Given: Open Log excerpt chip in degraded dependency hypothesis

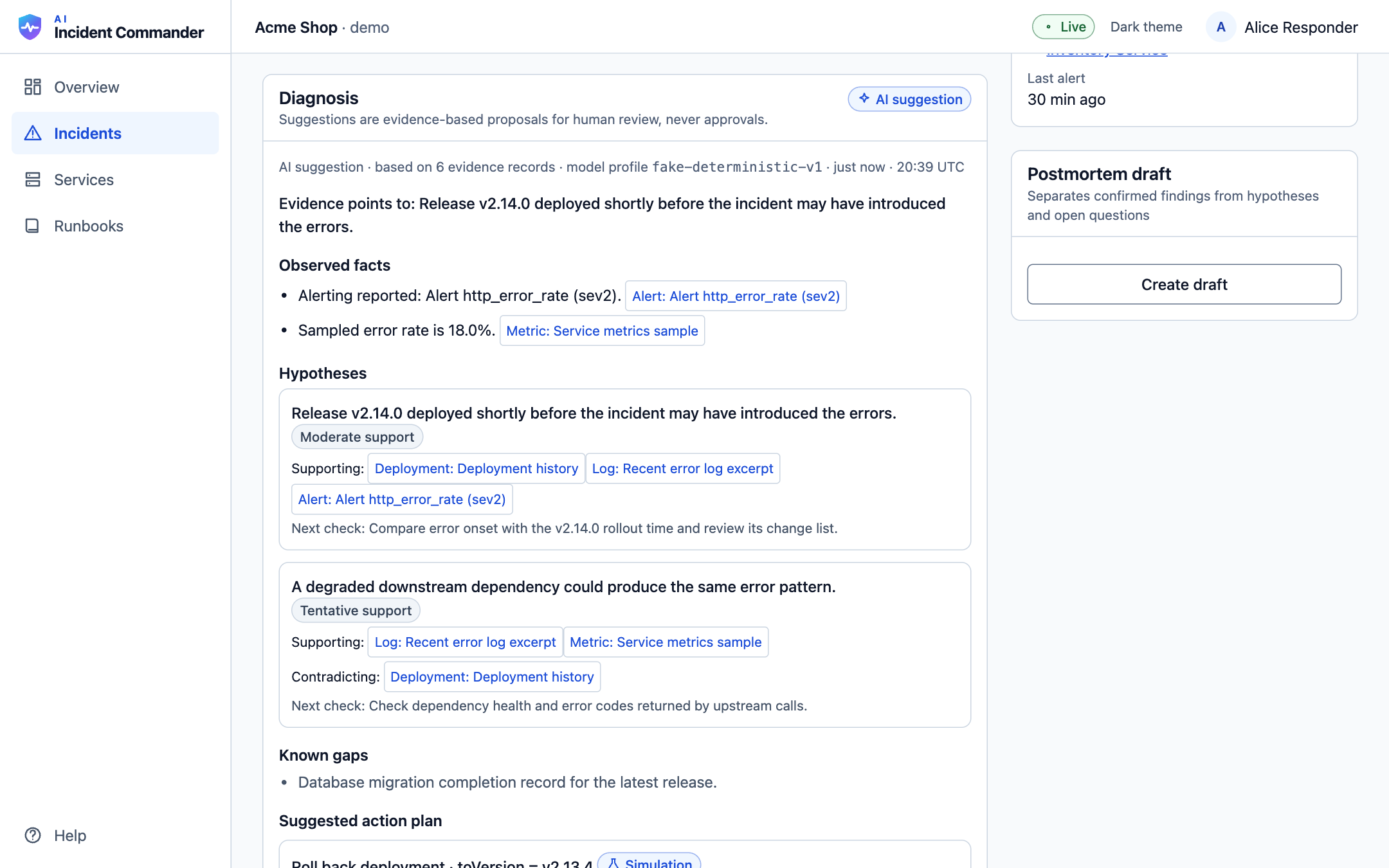Looking at the screenshot, I should [x=465, y=642].
